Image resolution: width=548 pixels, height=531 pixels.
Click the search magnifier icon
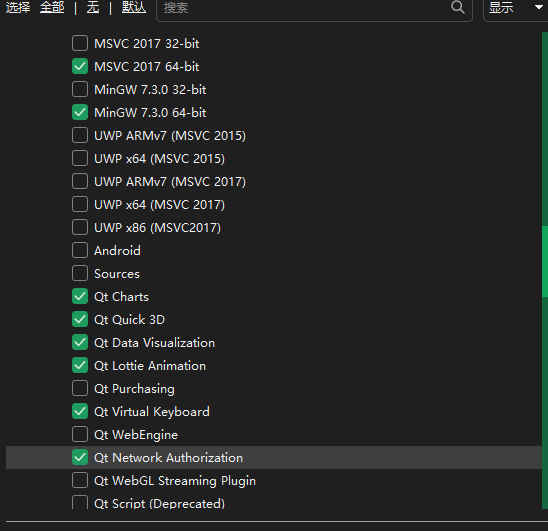(x=457, y=7)
